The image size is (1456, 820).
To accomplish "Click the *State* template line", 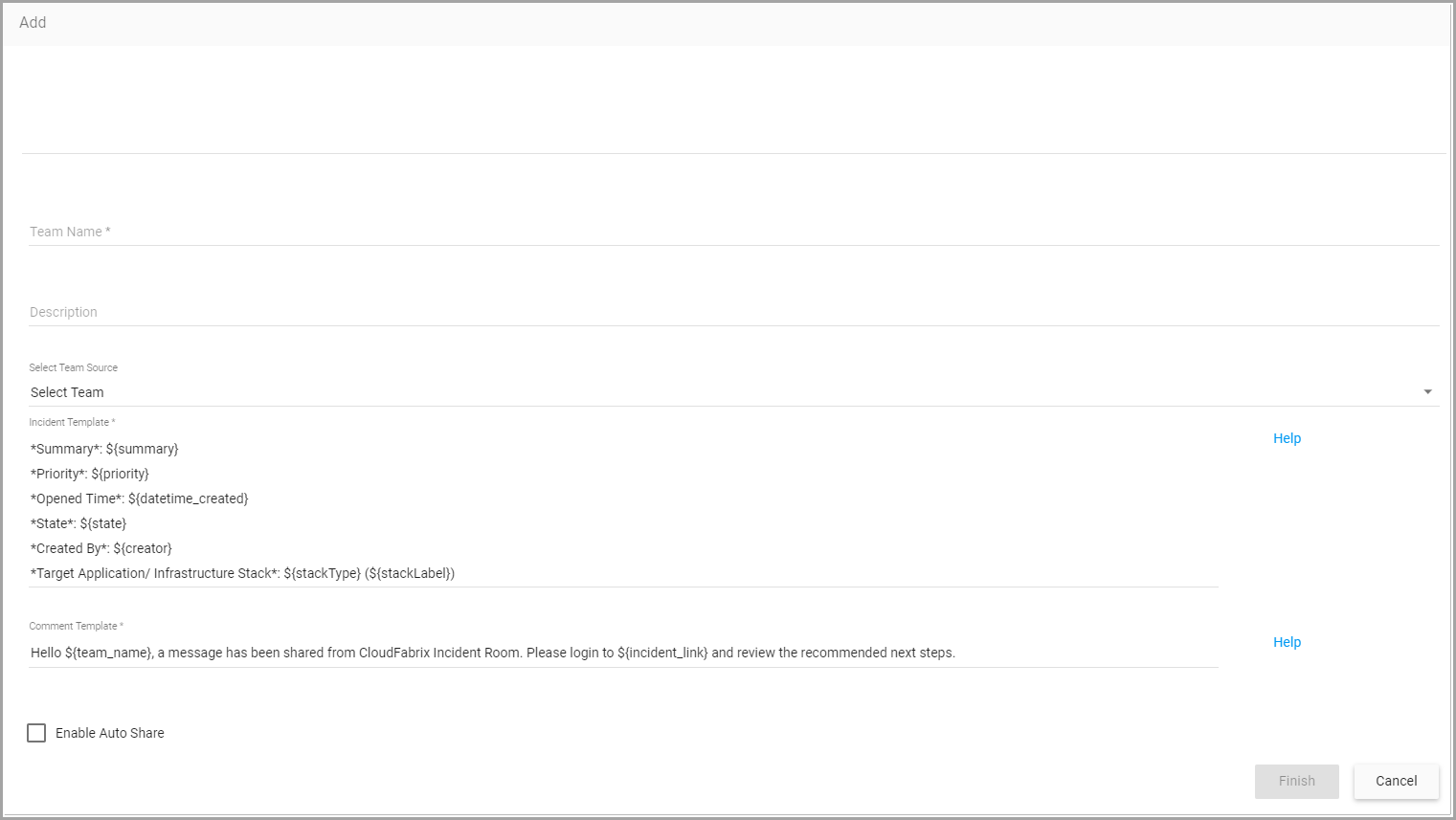I will tap(78, 523).
